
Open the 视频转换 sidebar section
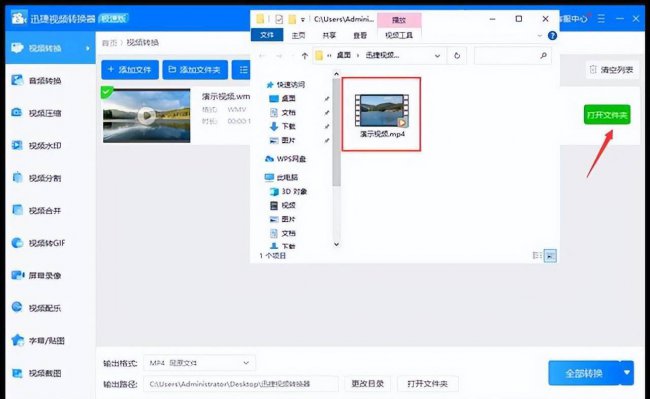tap(50, 48)
